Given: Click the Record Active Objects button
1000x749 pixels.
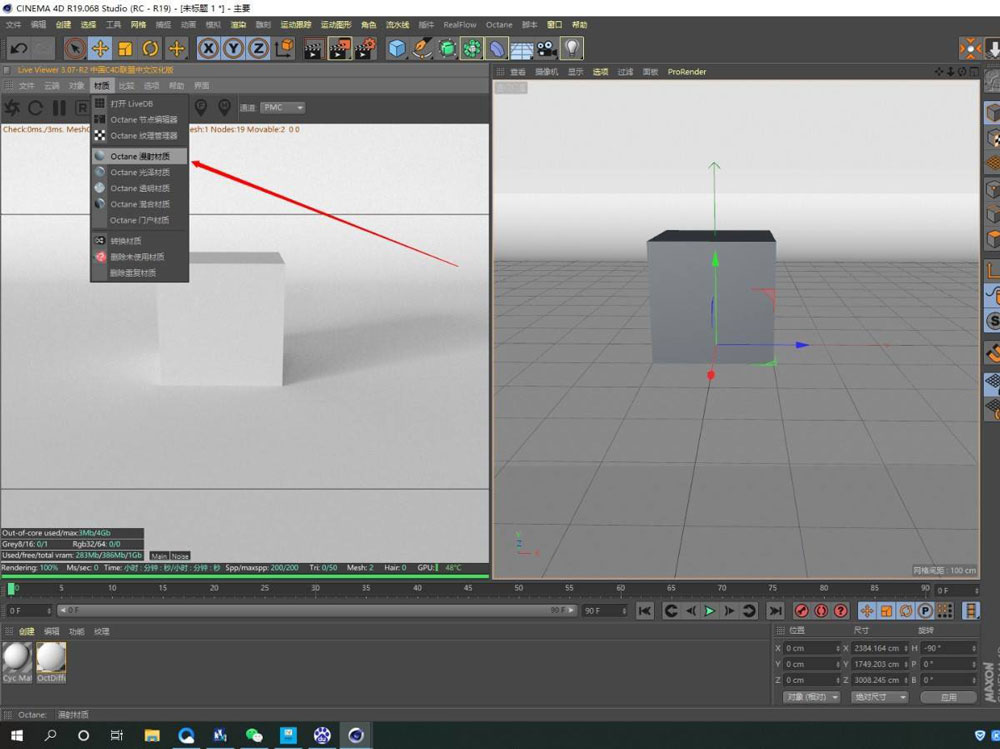Looking at the screenshot, I should coord(802,611).
